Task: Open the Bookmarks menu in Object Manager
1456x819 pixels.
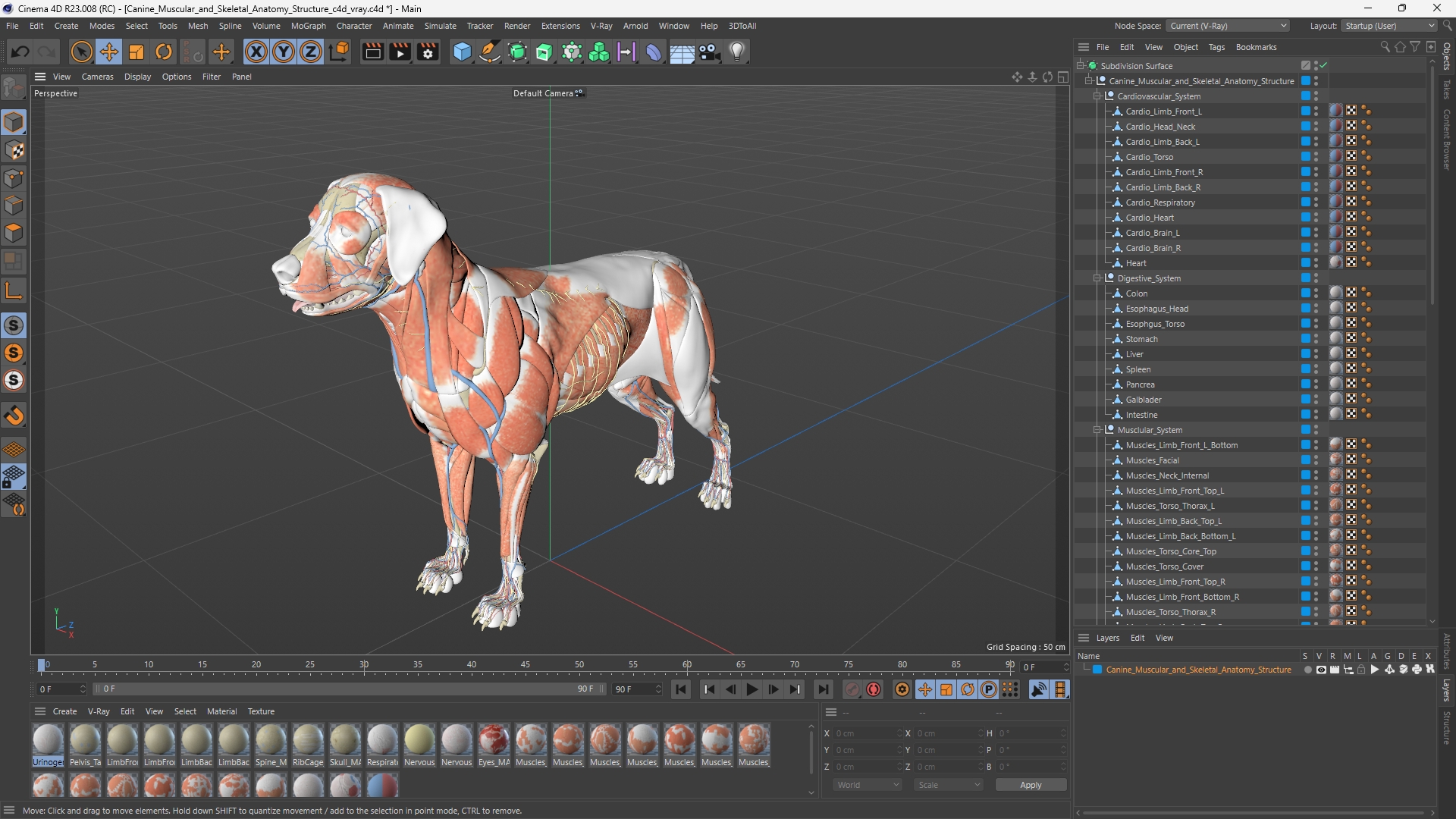Action: pyautogui.click(x=1256, y=47)
